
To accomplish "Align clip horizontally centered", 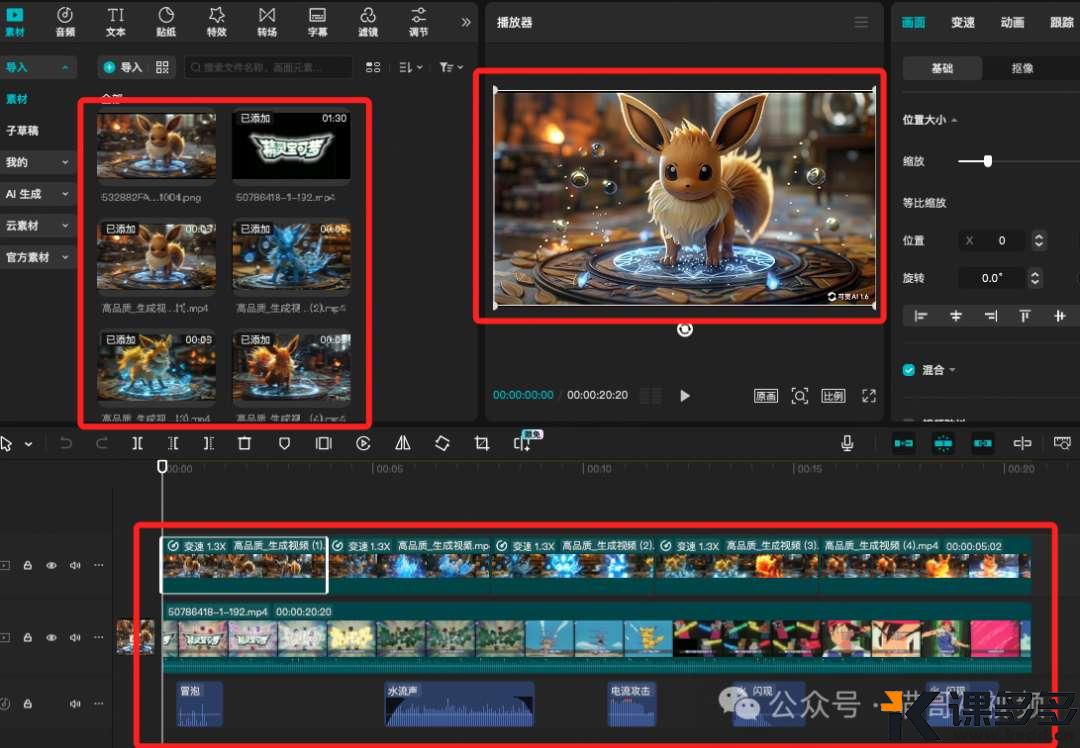I will pos(956,316).
